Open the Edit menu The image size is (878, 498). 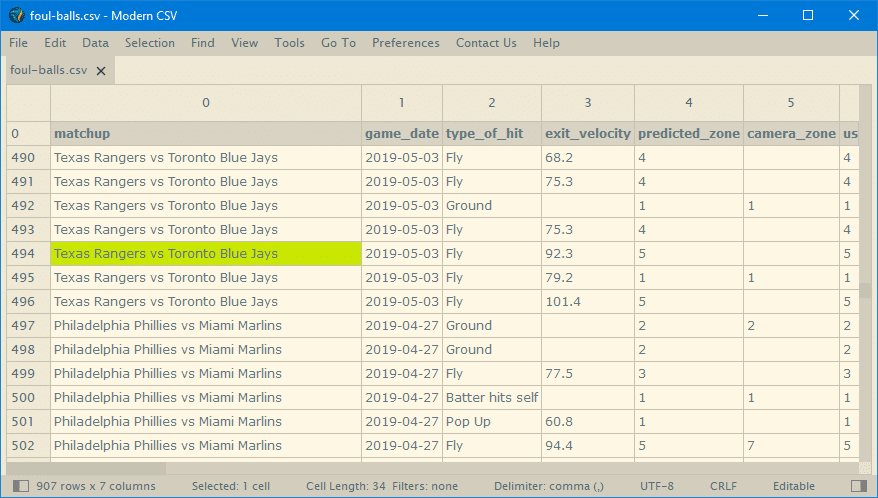pos(55,43)
